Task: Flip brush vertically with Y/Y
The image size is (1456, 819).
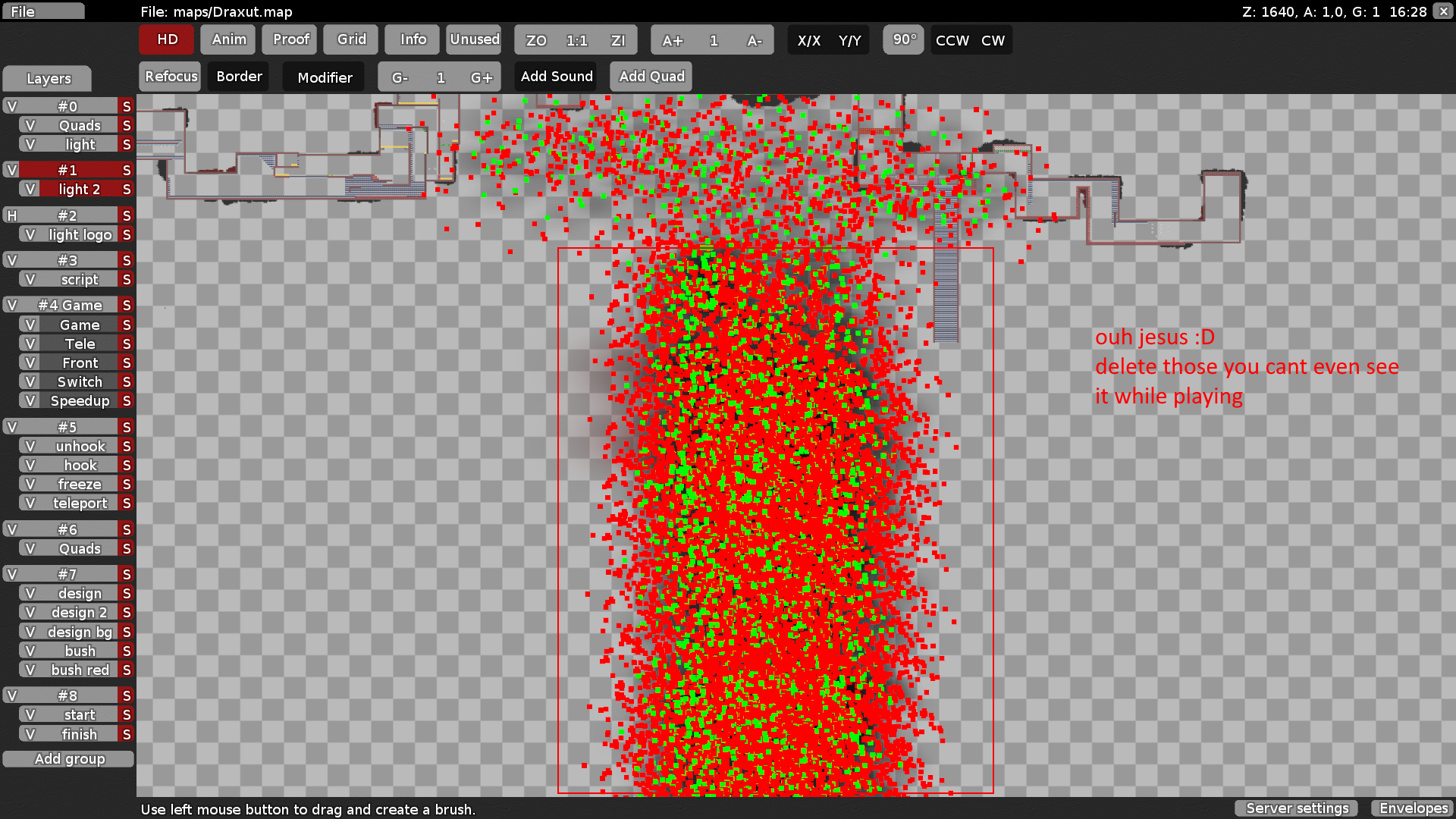Action: pos(849,40)
